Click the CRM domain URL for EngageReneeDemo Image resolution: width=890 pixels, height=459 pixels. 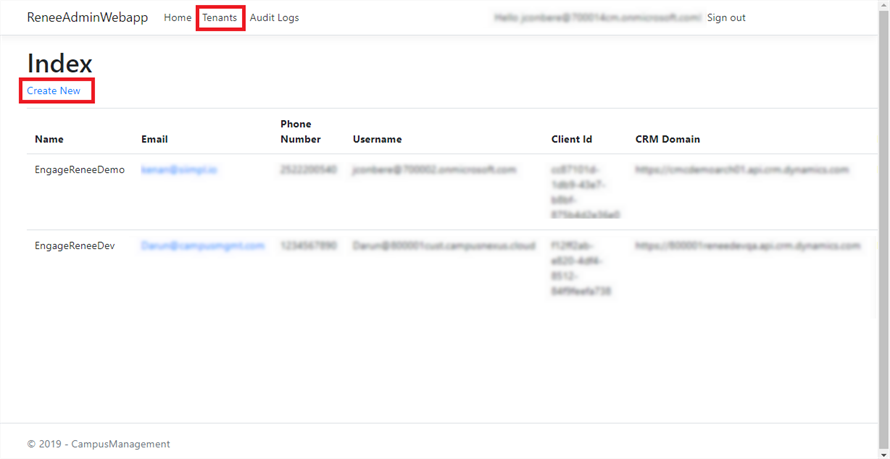click(746, 170)
